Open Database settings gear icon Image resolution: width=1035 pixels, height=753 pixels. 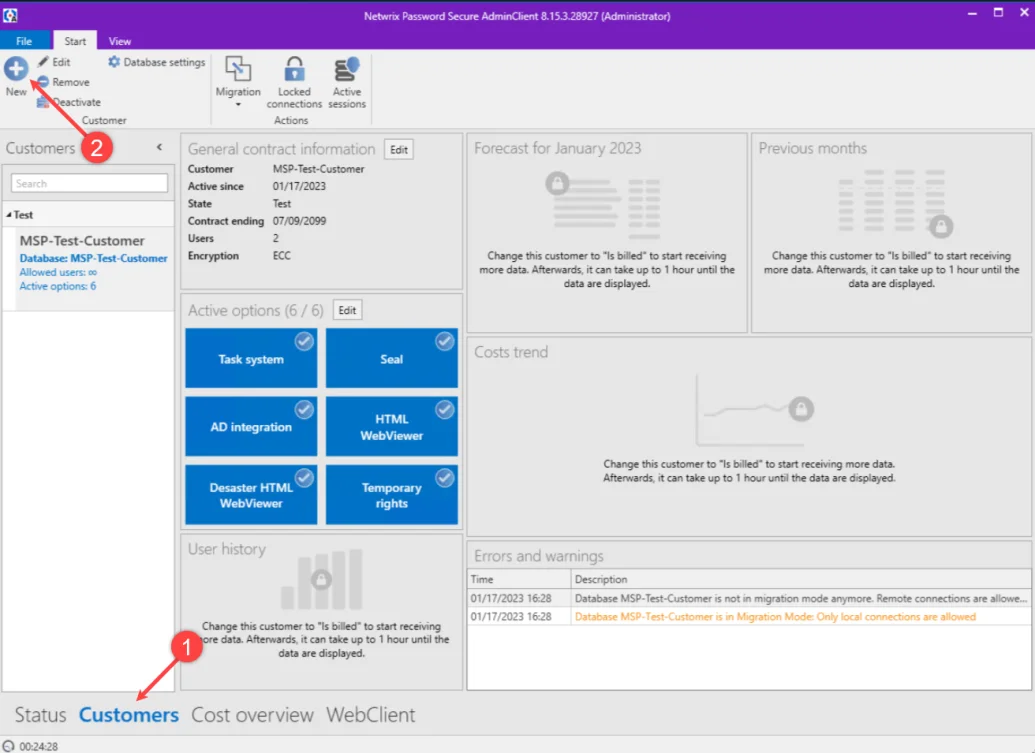tap(114, 62)
